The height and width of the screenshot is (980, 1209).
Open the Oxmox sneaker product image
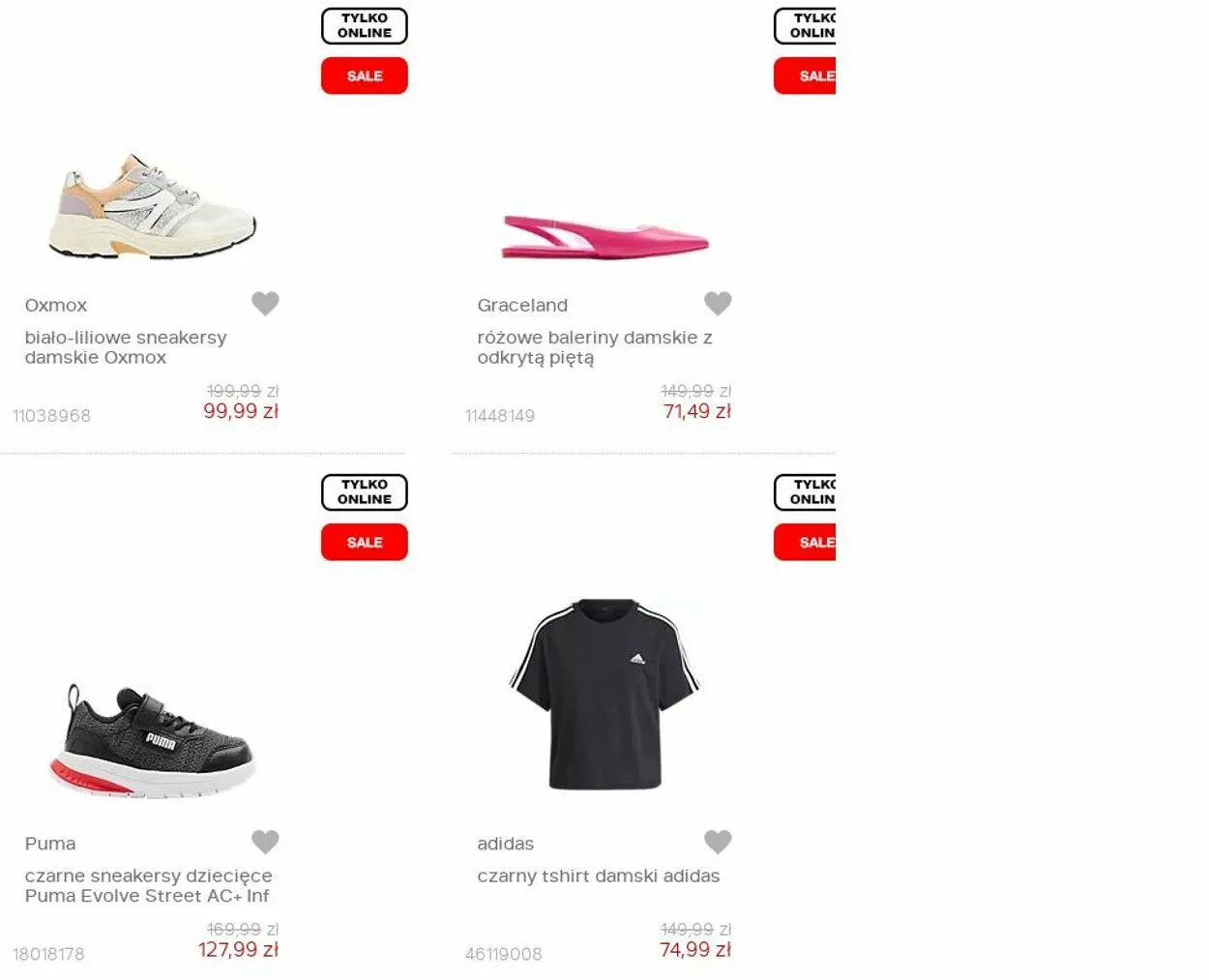[x=152, y=205]
